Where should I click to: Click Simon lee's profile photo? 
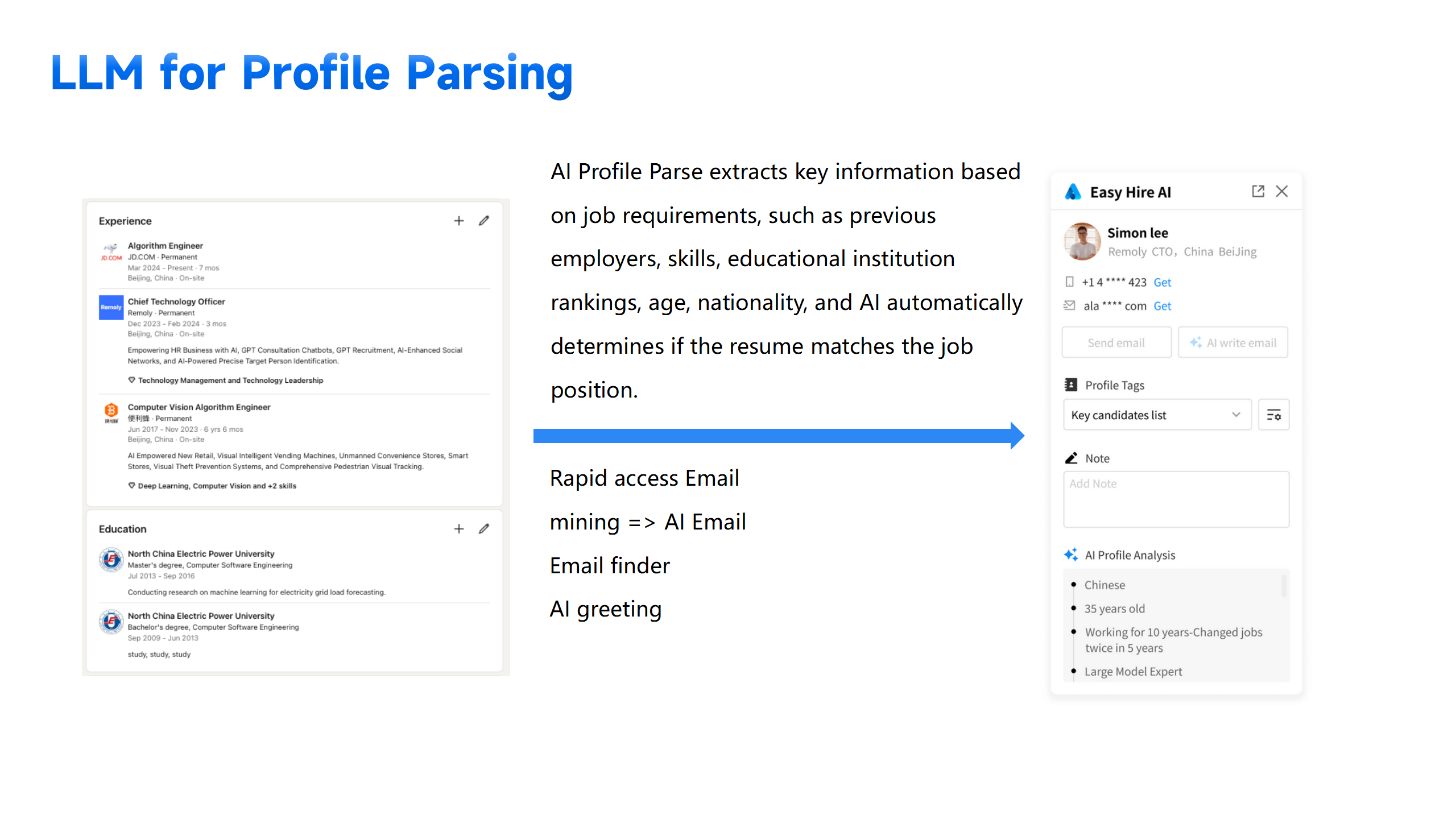[1082, 242]
